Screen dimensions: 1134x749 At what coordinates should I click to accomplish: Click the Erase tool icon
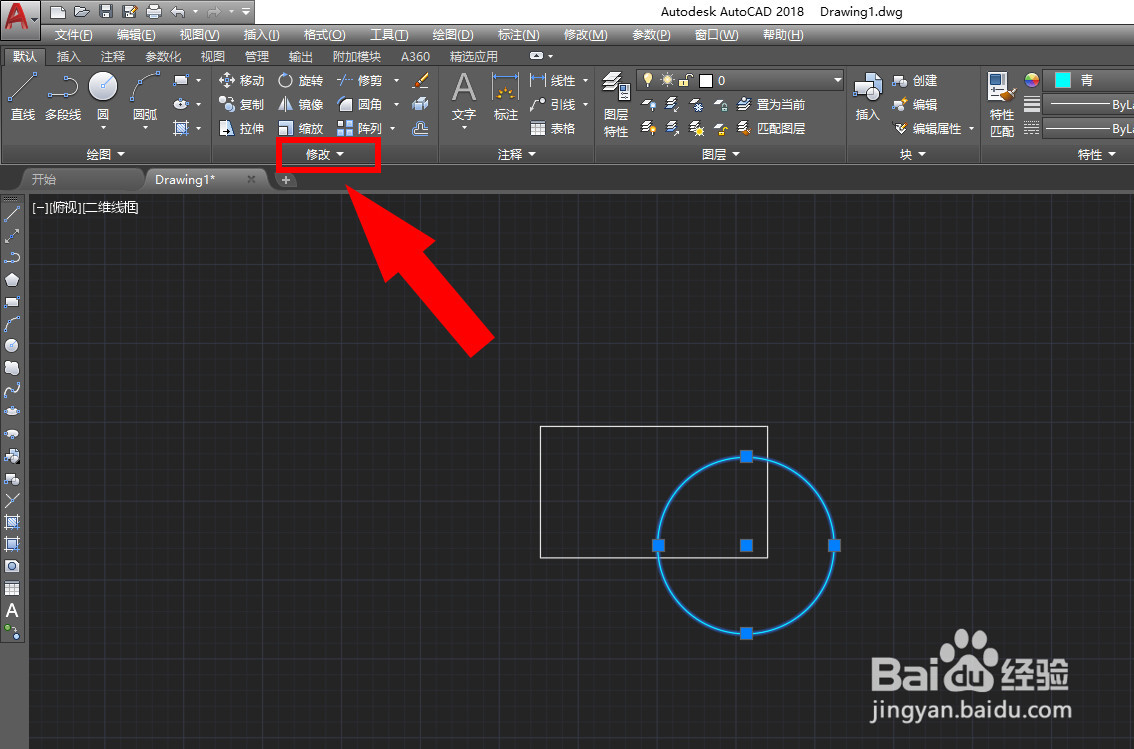(420, 80)
